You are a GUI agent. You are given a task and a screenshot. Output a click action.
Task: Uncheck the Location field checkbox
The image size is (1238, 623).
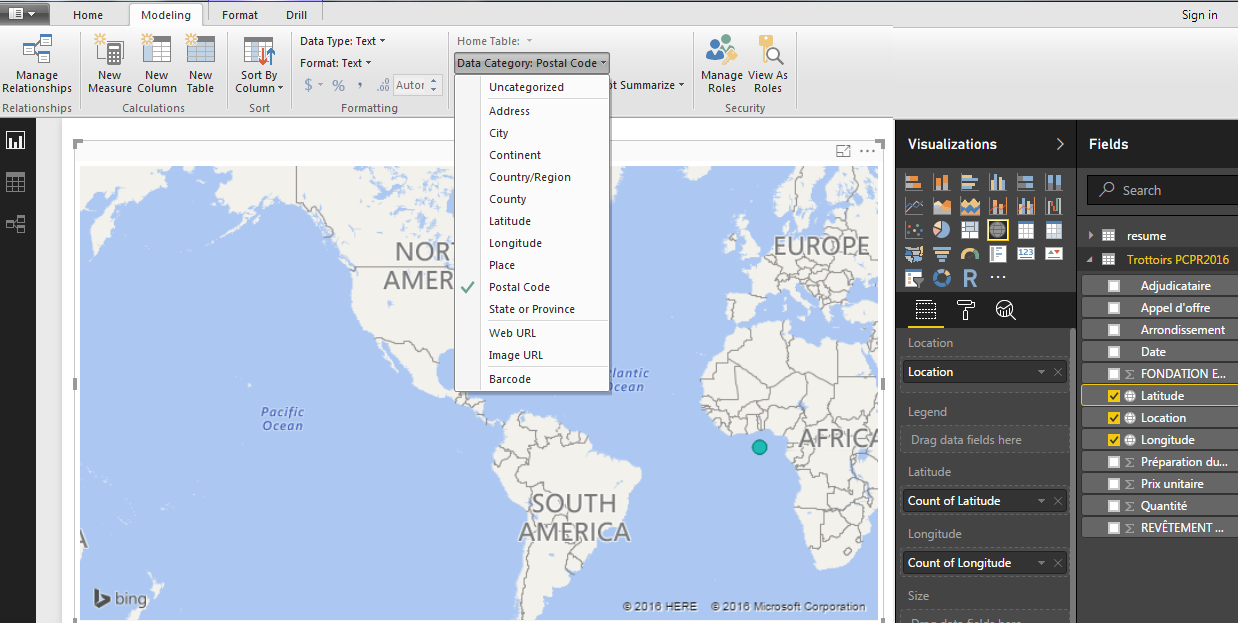pyautogui.click(x=1114, y=418)
